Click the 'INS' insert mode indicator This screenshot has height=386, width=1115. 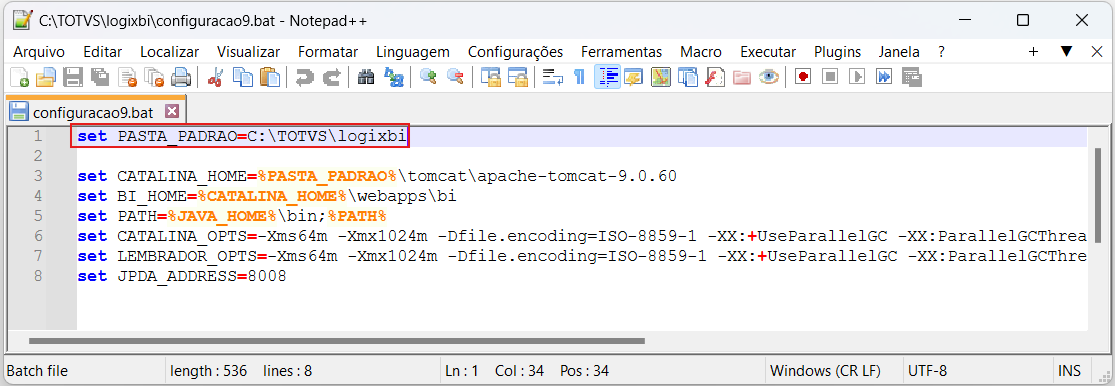[x=1069, y=370]
